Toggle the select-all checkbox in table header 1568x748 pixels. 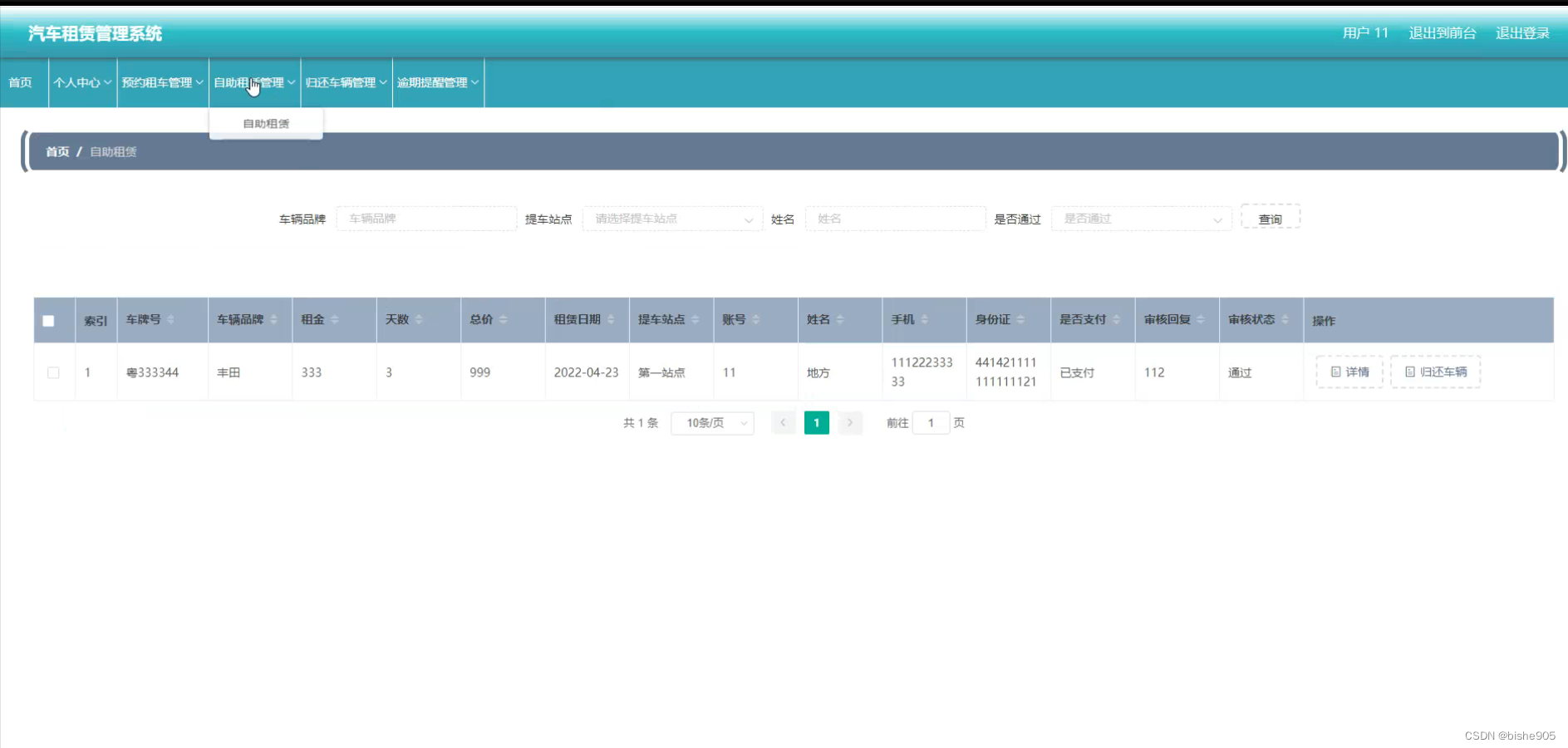coord(48,321)
